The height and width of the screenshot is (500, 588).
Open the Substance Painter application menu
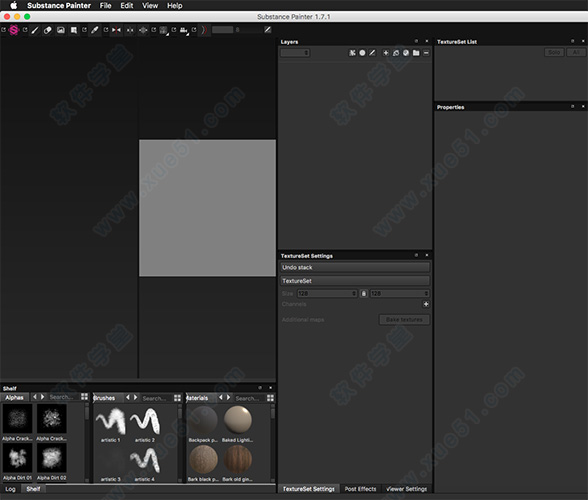[59, 6]
